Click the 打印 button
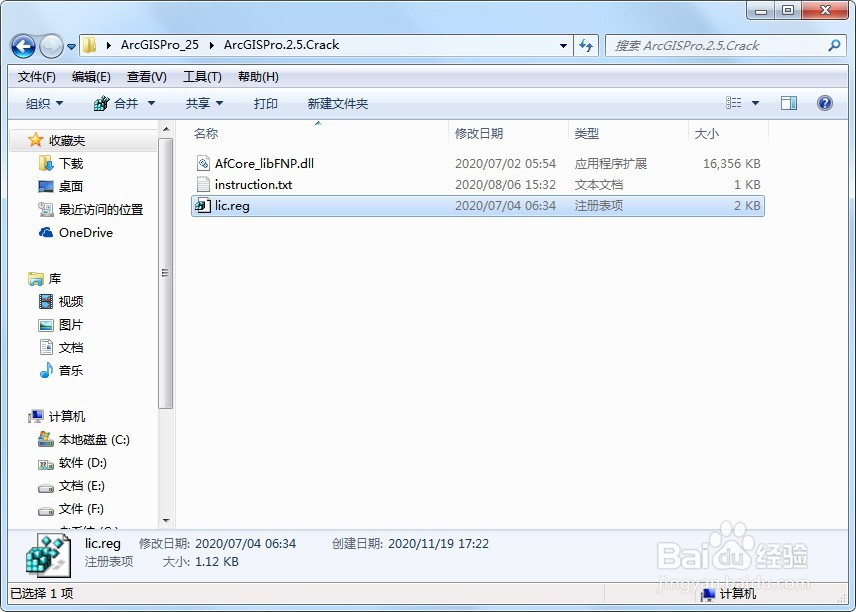Viewport: 856px width, 612px height. (265, 103)
